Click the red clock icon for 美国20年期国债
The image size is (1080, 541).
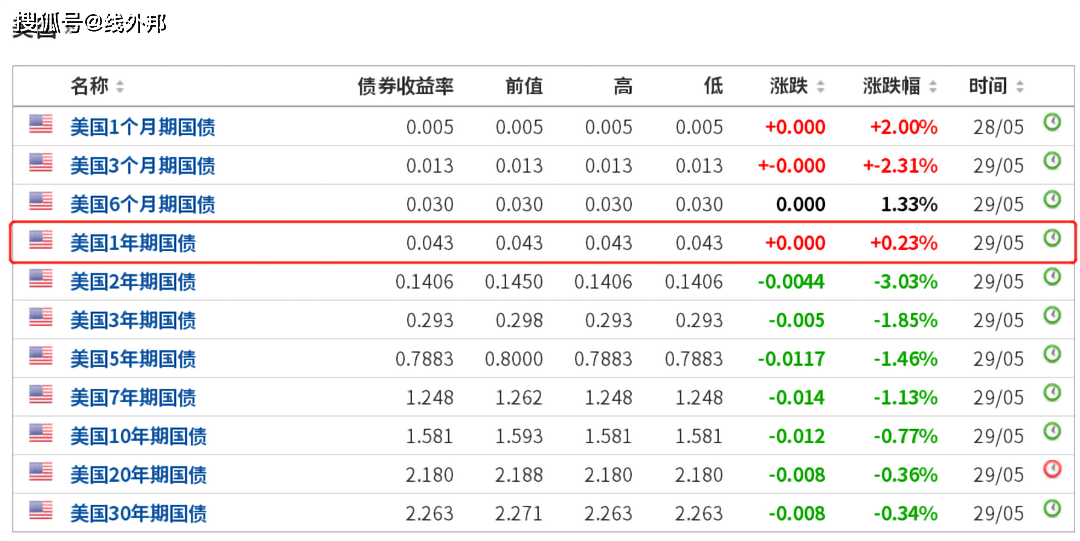pos(1052,469)
